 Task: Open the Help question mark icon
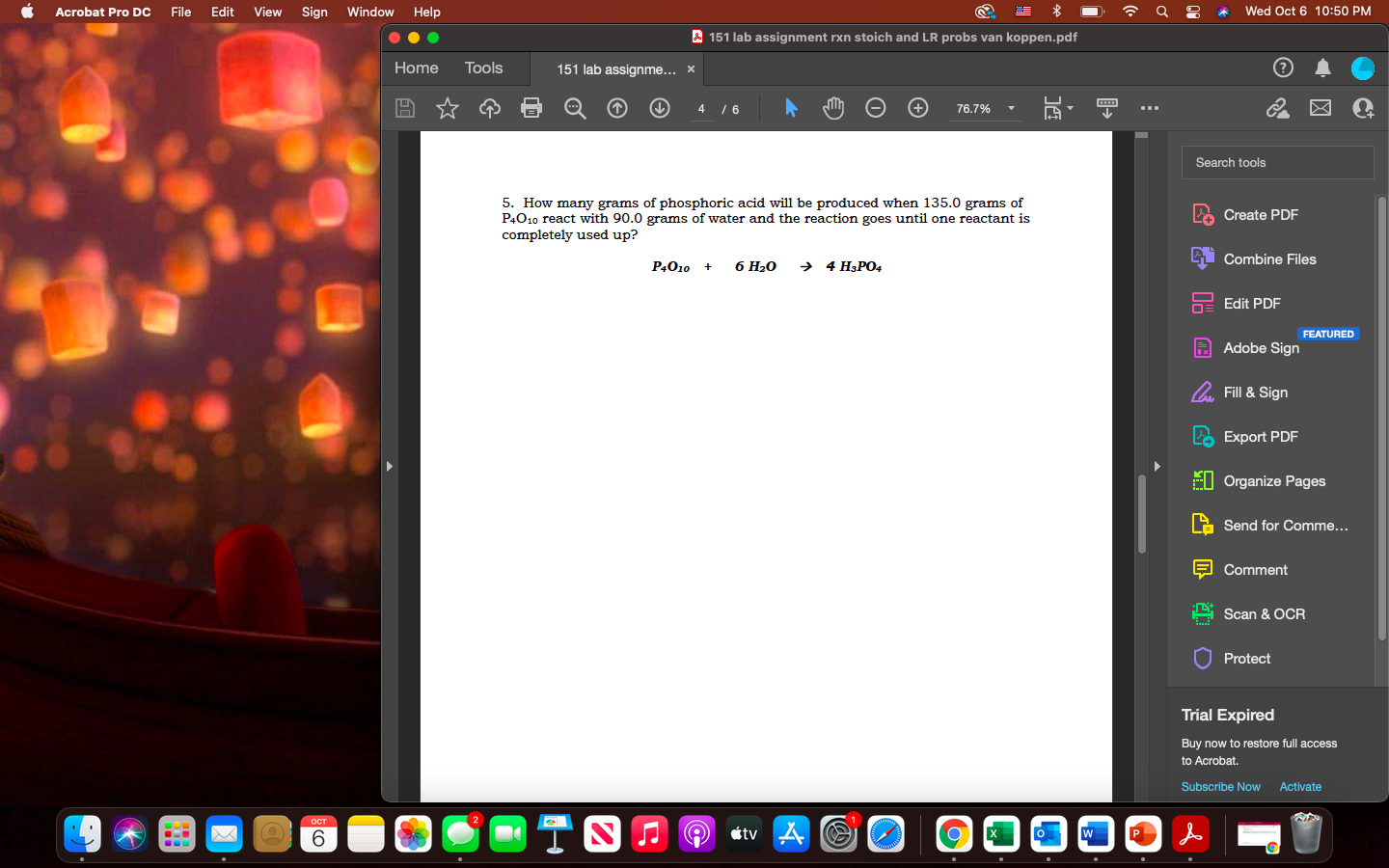click(1283, 68)
